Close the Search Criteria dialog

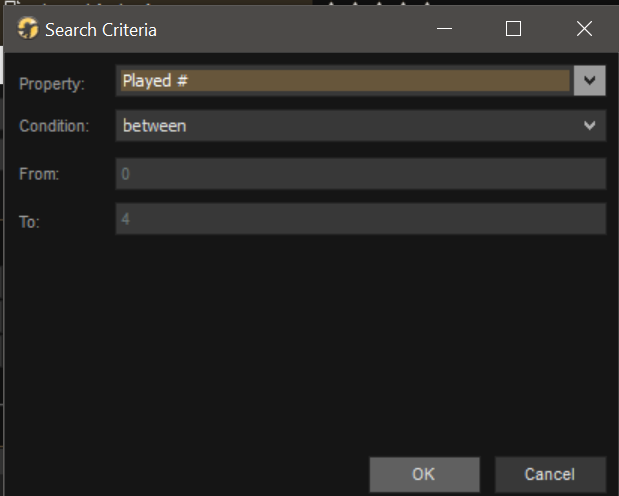click(584, 29)
